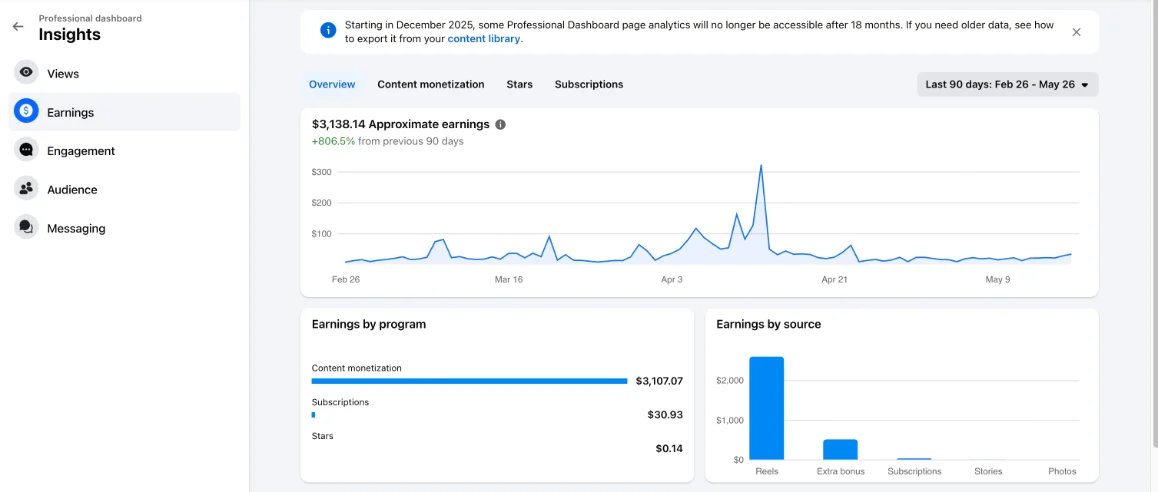Click the $3,138.14 Approximate earnings heading
1158x492 pixels.
pyautogui.click(x=400, y=124)
